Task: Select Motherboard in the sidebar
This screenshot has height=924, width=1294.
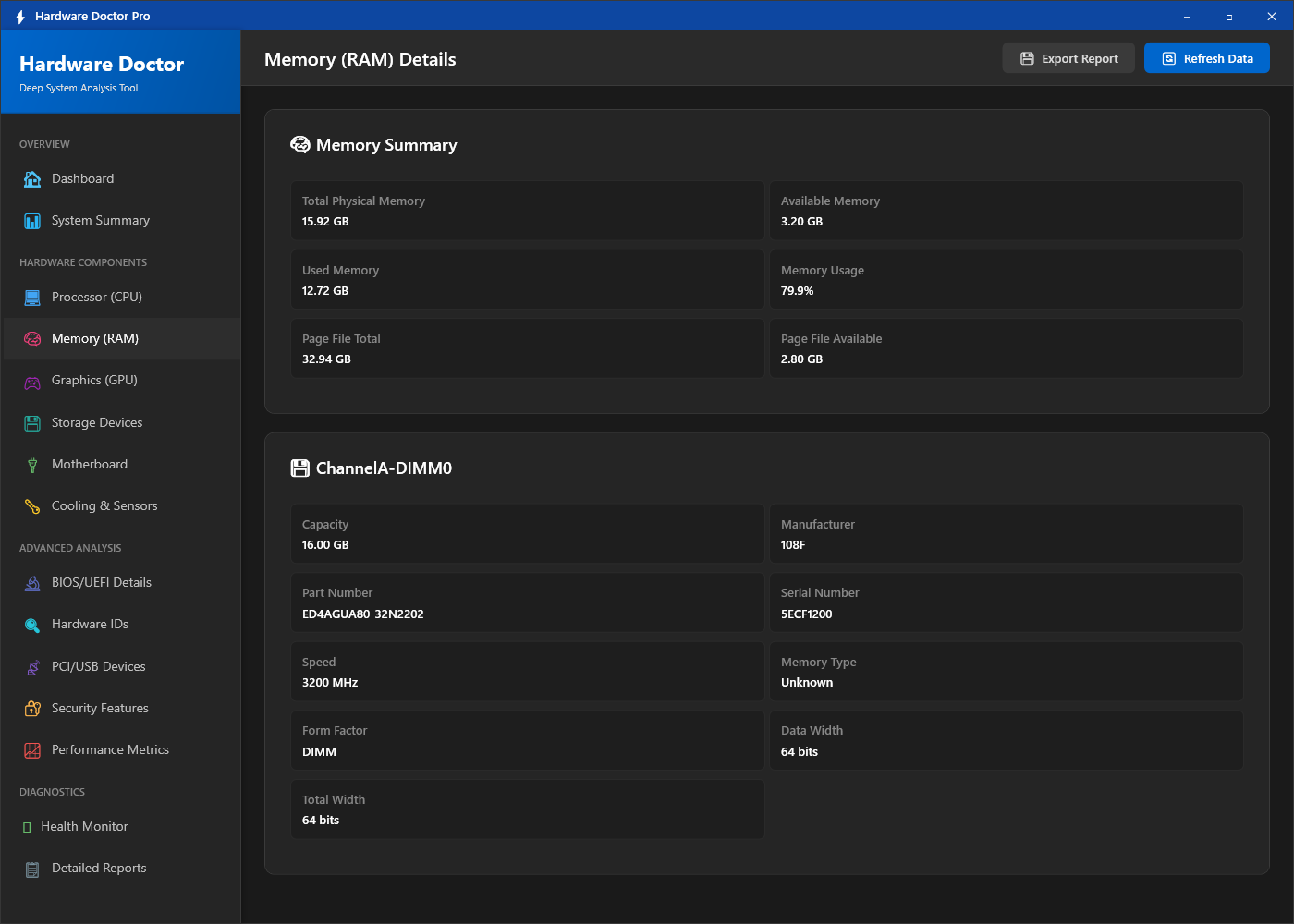Action: coord(122,465)
